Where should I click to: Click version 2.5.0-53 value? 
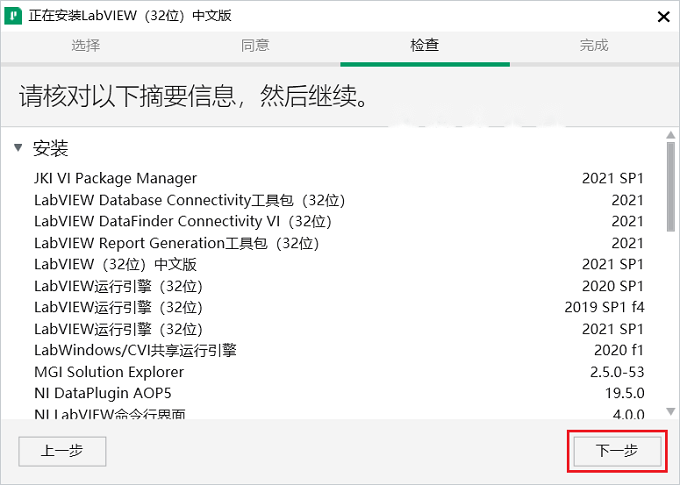pos(617,372)
